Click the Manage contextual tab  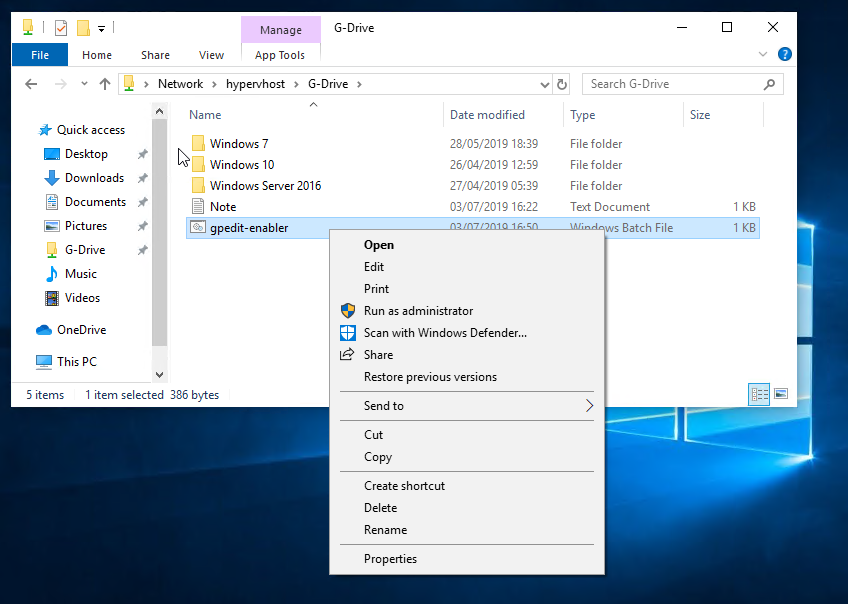(x=281, y=30)
